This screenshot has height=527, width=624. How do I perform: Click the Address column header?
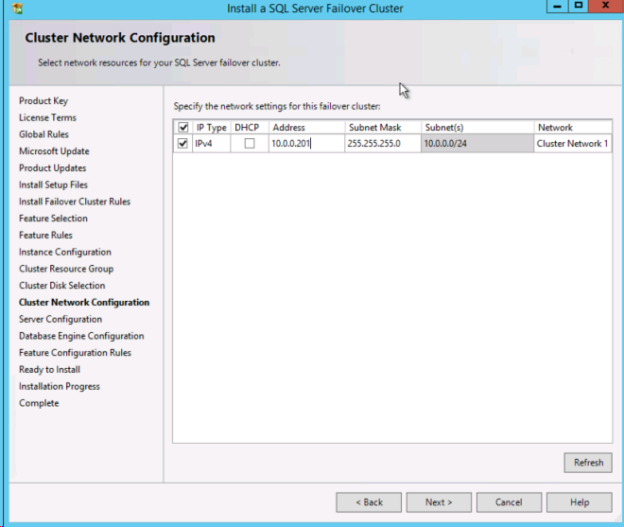pyautogui.click(x=306, y=127)
